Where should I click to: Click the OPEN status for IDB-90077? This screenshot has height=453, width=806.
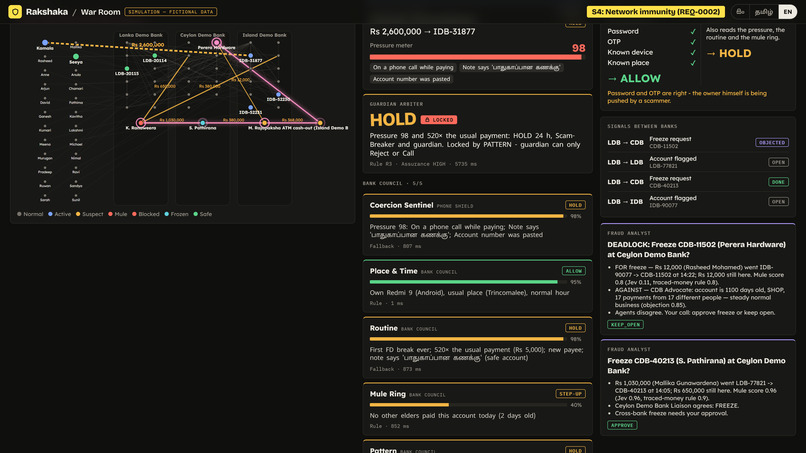point(778,202)
